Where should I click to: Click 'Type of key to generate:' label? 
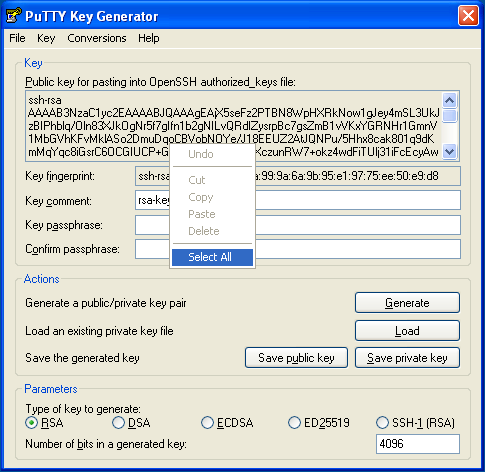83,409
